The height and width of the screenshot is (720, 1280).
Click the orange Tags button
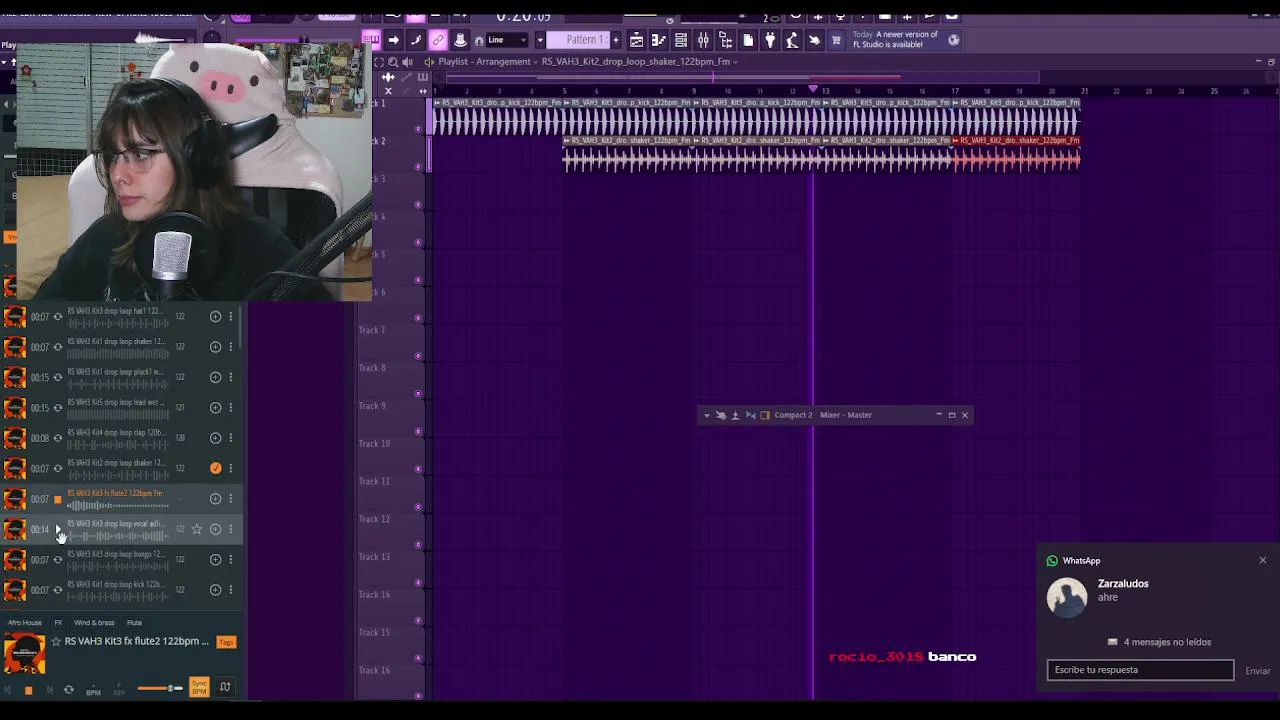(x=226, y=642)
